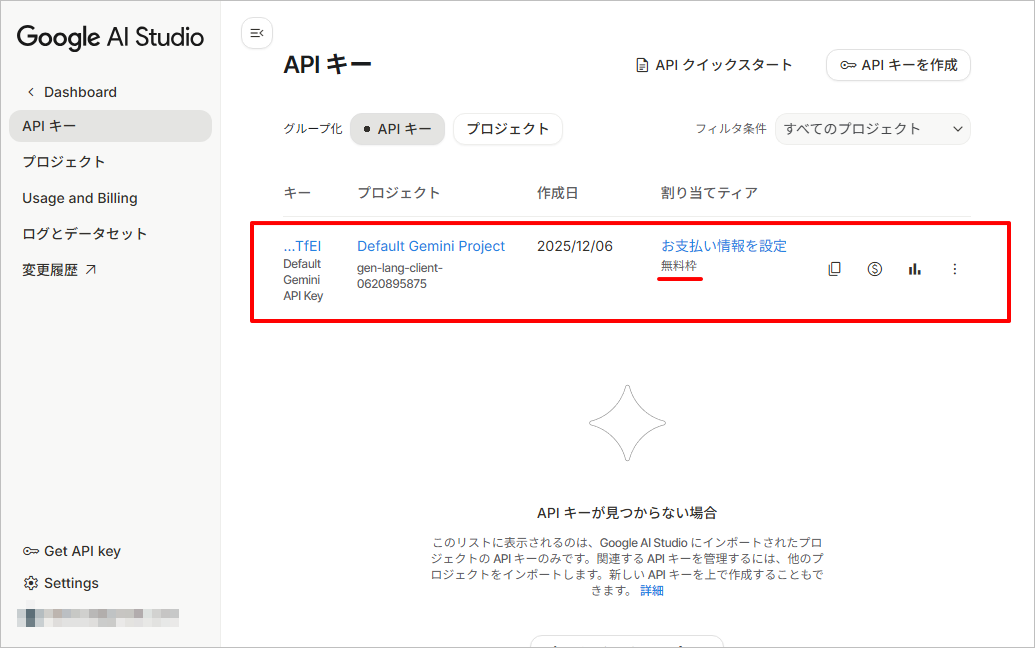Collapse the sidebar with the toggle icon
The image size is (1035, 648).
pyautogui.click(x=257, y=33)
